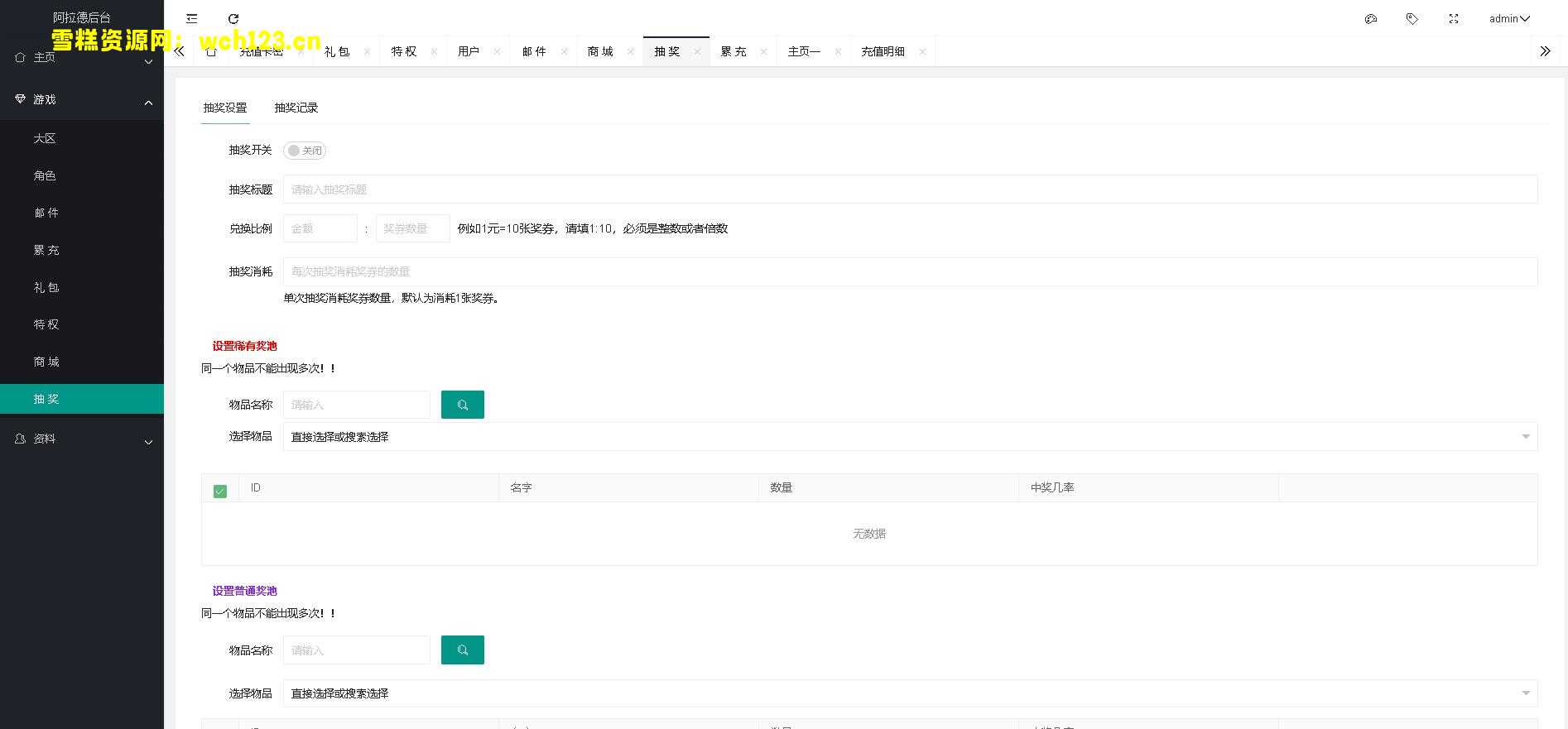Click the user icon beside 资料
The height and width of the screenshot is (729, 1568).
click(20, 439)
